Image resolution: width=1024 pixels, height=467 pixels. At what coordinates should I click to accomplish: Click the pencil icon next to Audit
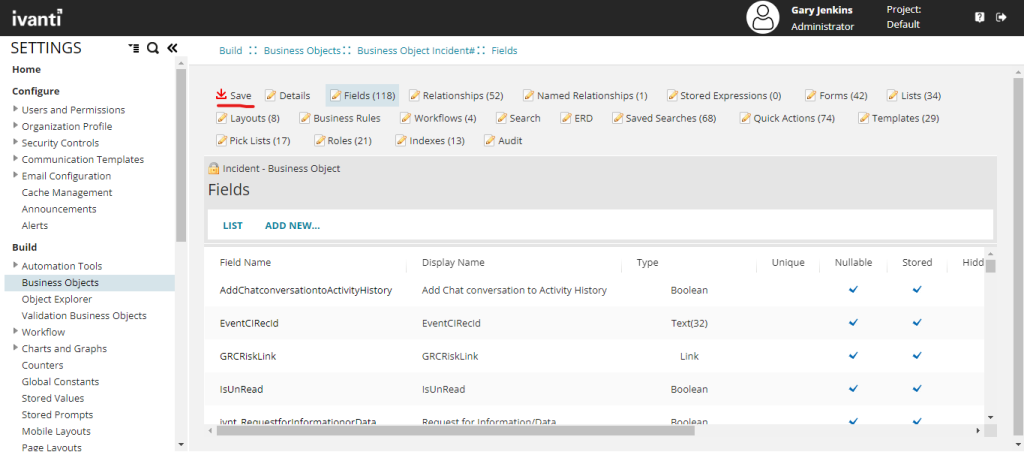coord(490,140)
